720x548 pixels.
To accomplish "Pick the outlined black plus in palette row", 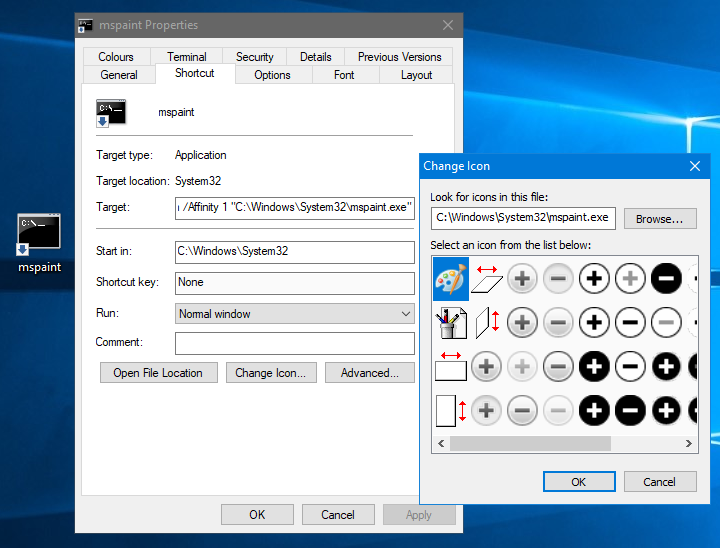I will 594,278.
